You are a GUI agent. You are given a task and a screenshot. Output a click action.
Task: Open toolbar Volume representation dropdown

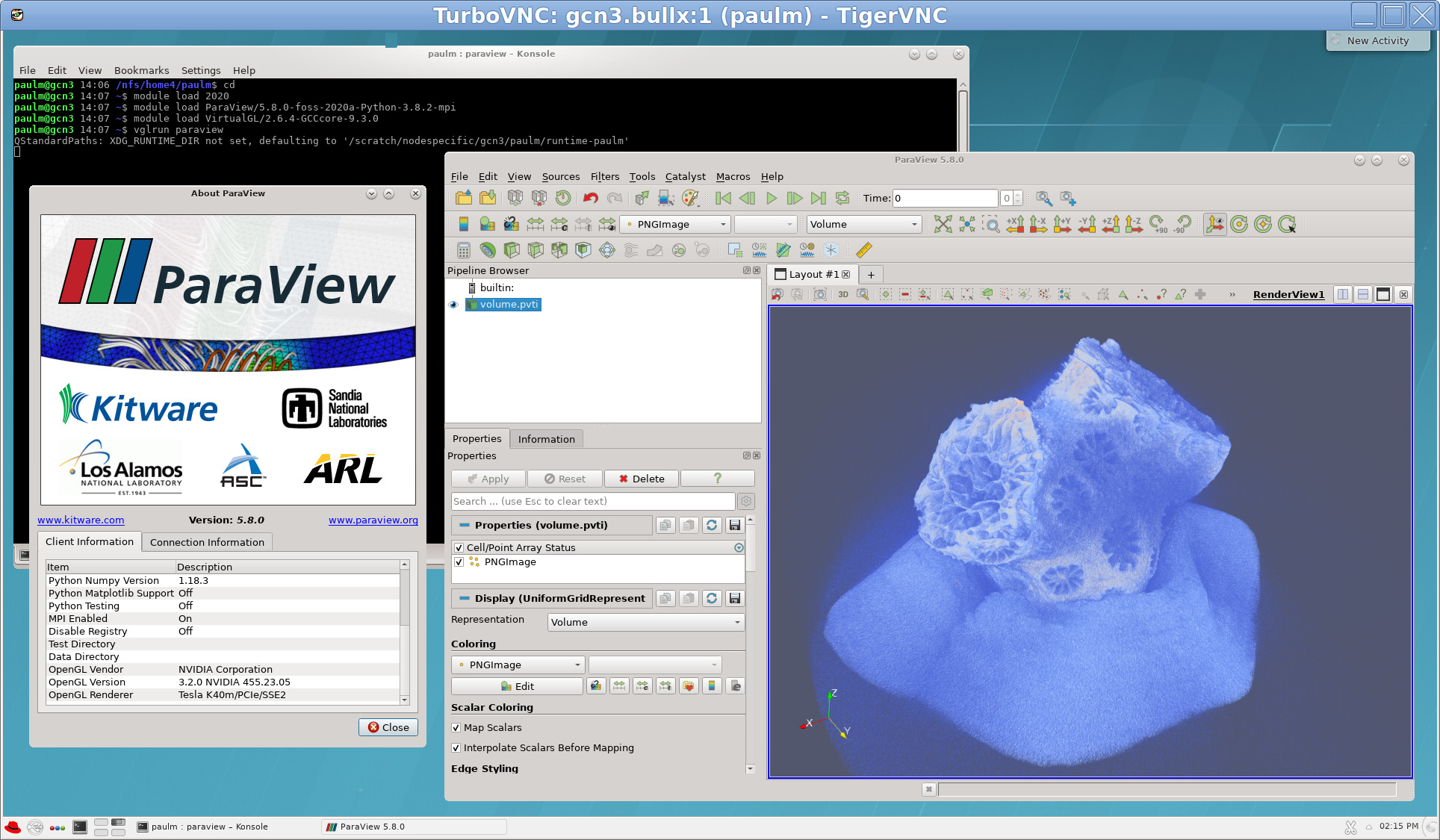point(864,224)
